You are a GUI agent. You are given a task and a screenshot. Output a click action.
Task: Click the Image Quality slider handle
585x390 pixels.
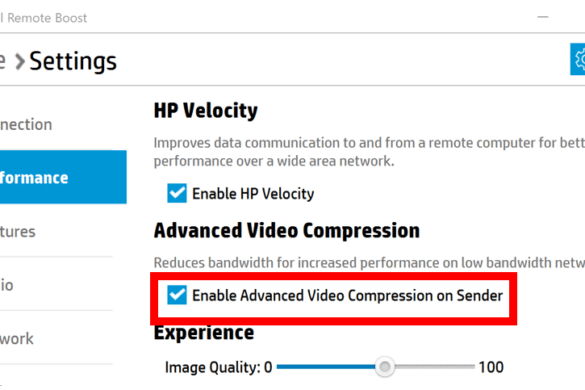tap(385, 367)
